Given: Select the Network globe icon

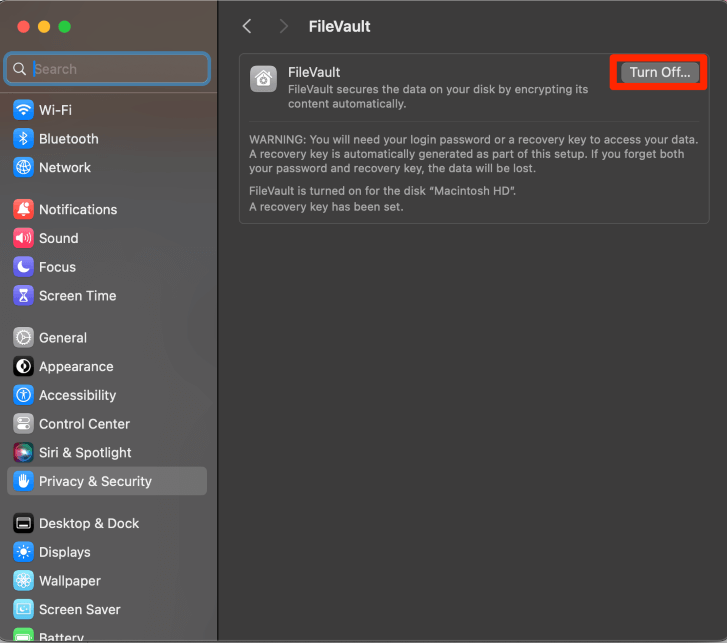Looking at the screenshot, I should 23,168.
